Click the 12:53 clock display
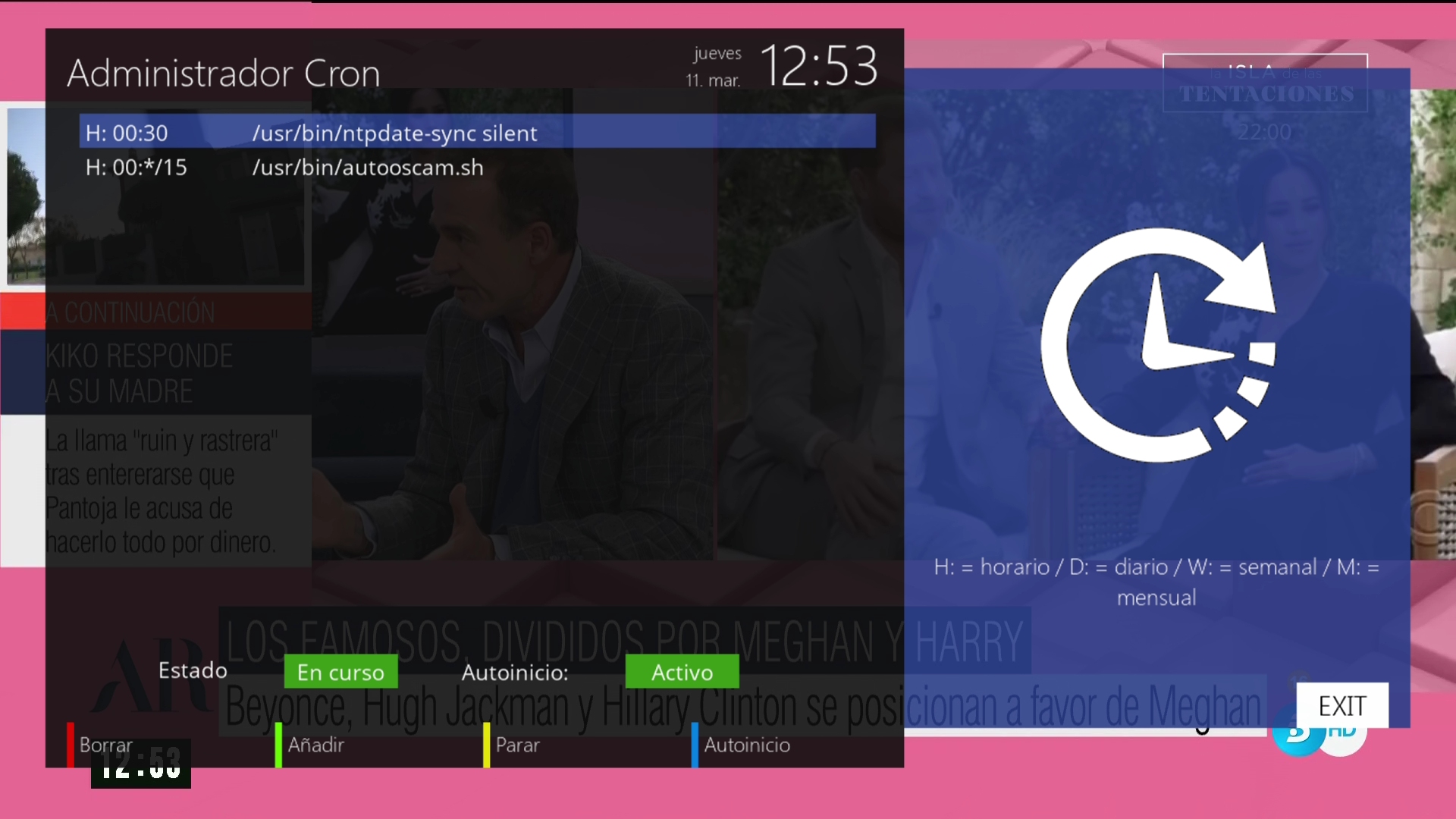The image size is (1456, 819). [818, 66]
